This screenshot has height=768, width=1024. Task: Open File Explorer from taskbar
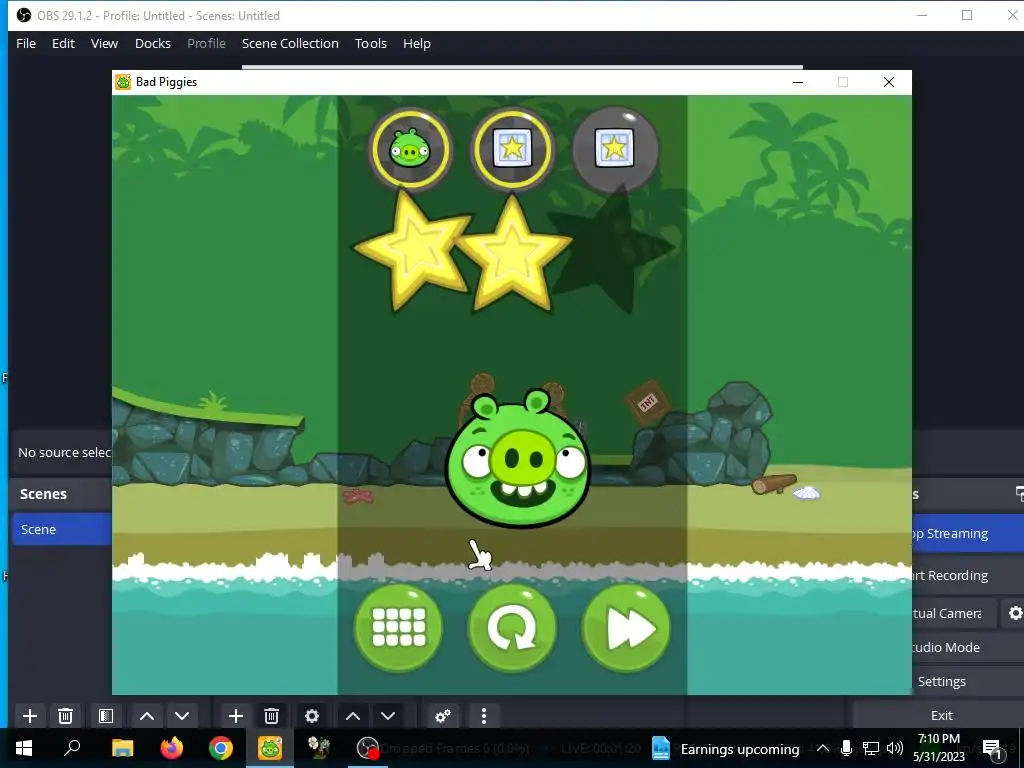point(122,748)
